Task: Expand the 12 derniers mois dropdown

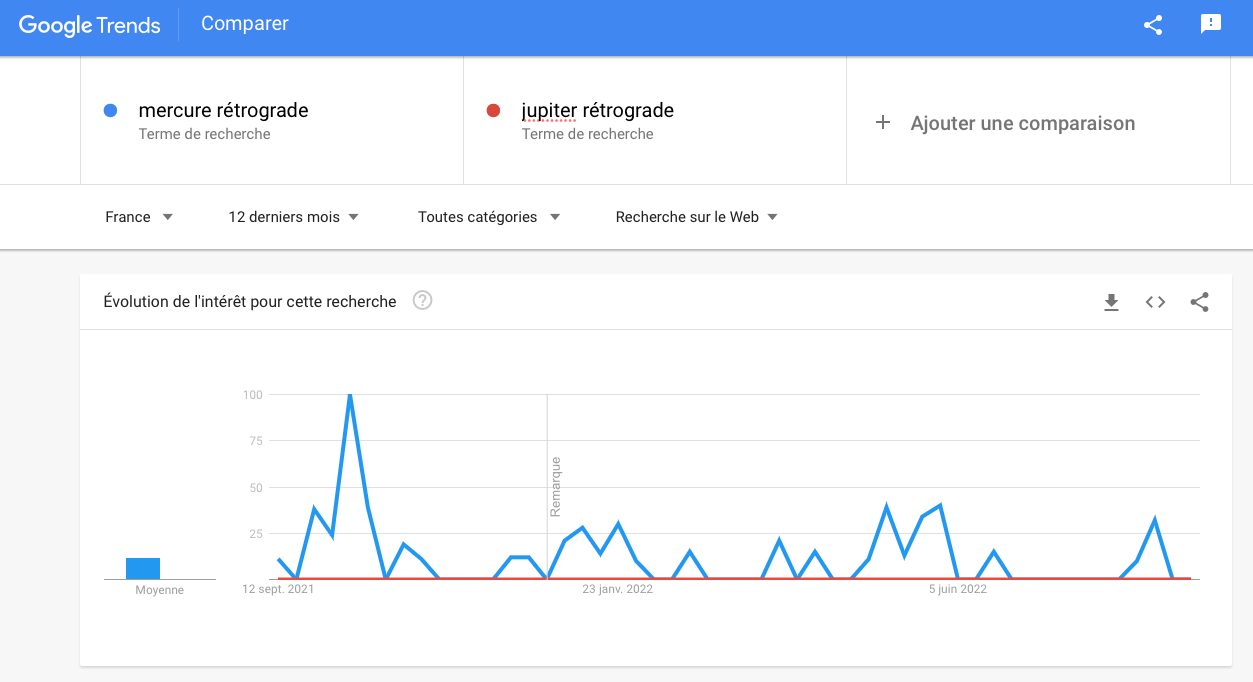Action: (x=293, y=217)
